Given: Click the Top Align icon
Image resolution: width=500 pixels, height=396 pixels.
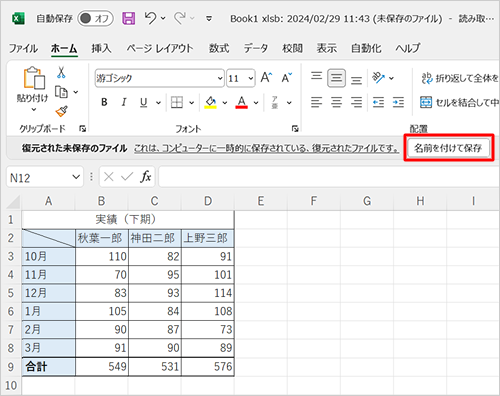Looking at the screenshot, I should [x=316, y=76].
